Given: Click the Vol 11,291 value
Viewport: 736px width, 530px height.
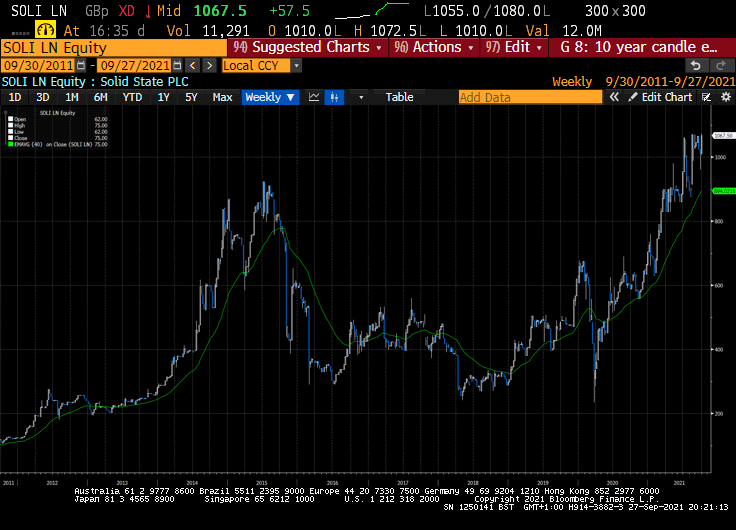Looking at the screenshot, I should pos(208,31).
